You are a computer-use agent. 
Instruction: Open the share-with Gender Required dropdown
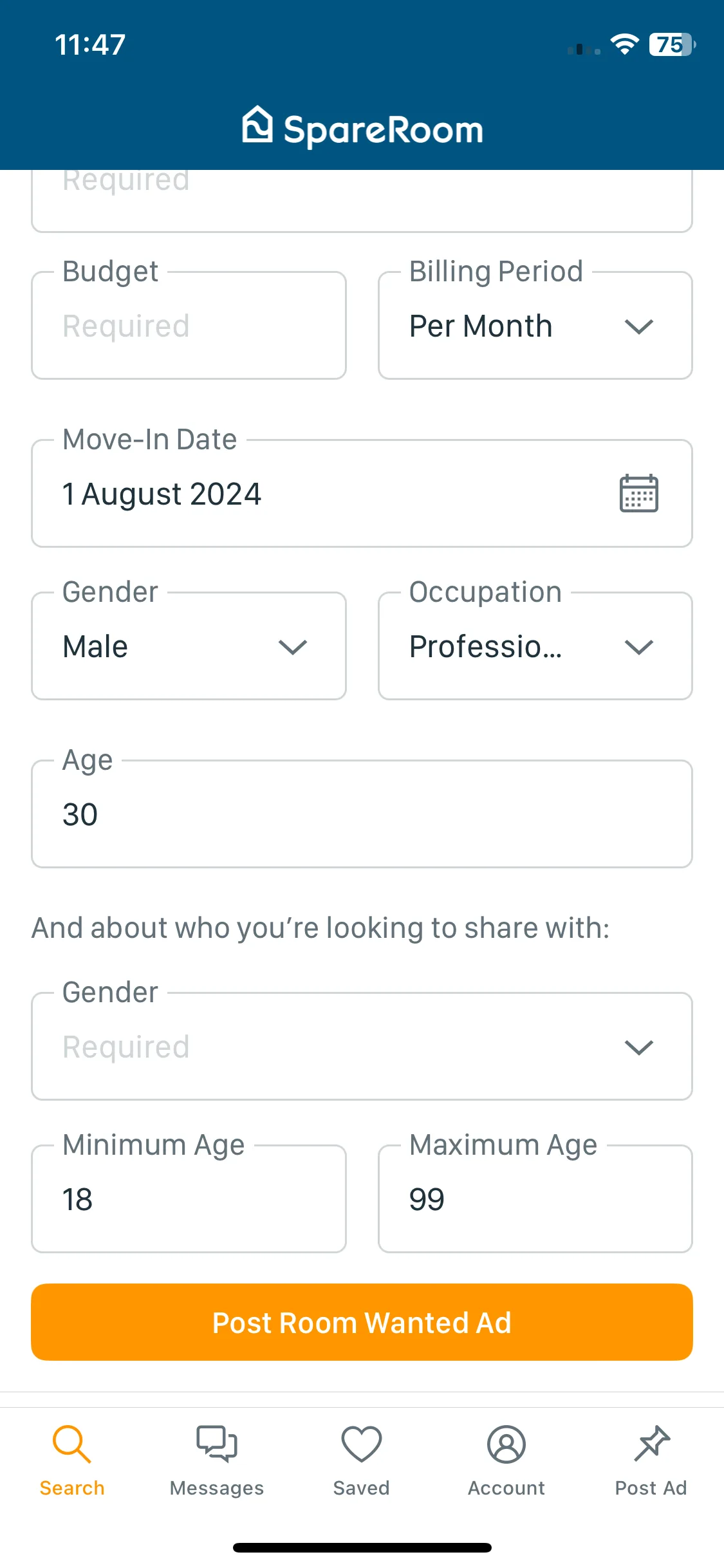pyautogui.click(x=362, y=1047)
